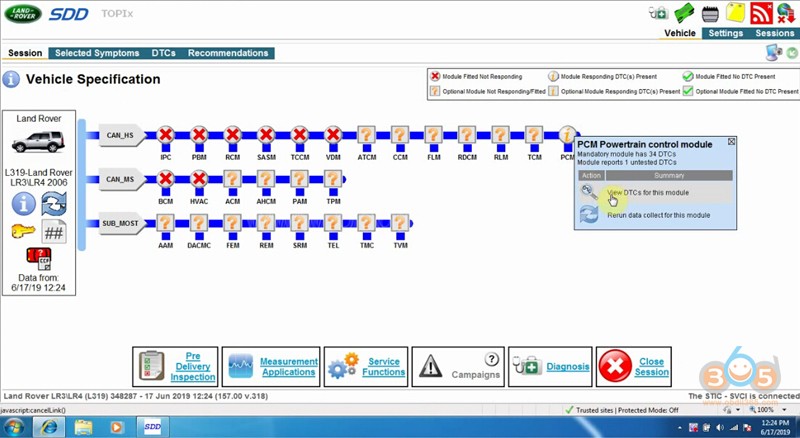Click the RDCM module icon
Viewport: 800px width, 438px height.
(467, 135)
